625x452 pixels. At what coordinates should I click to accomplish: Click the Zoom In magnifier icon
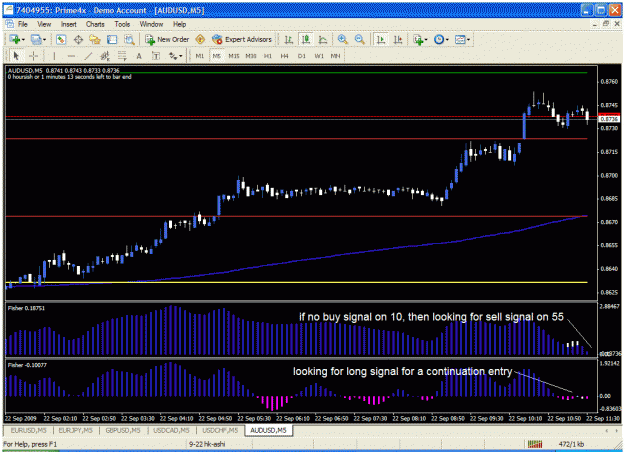point(342,39)
